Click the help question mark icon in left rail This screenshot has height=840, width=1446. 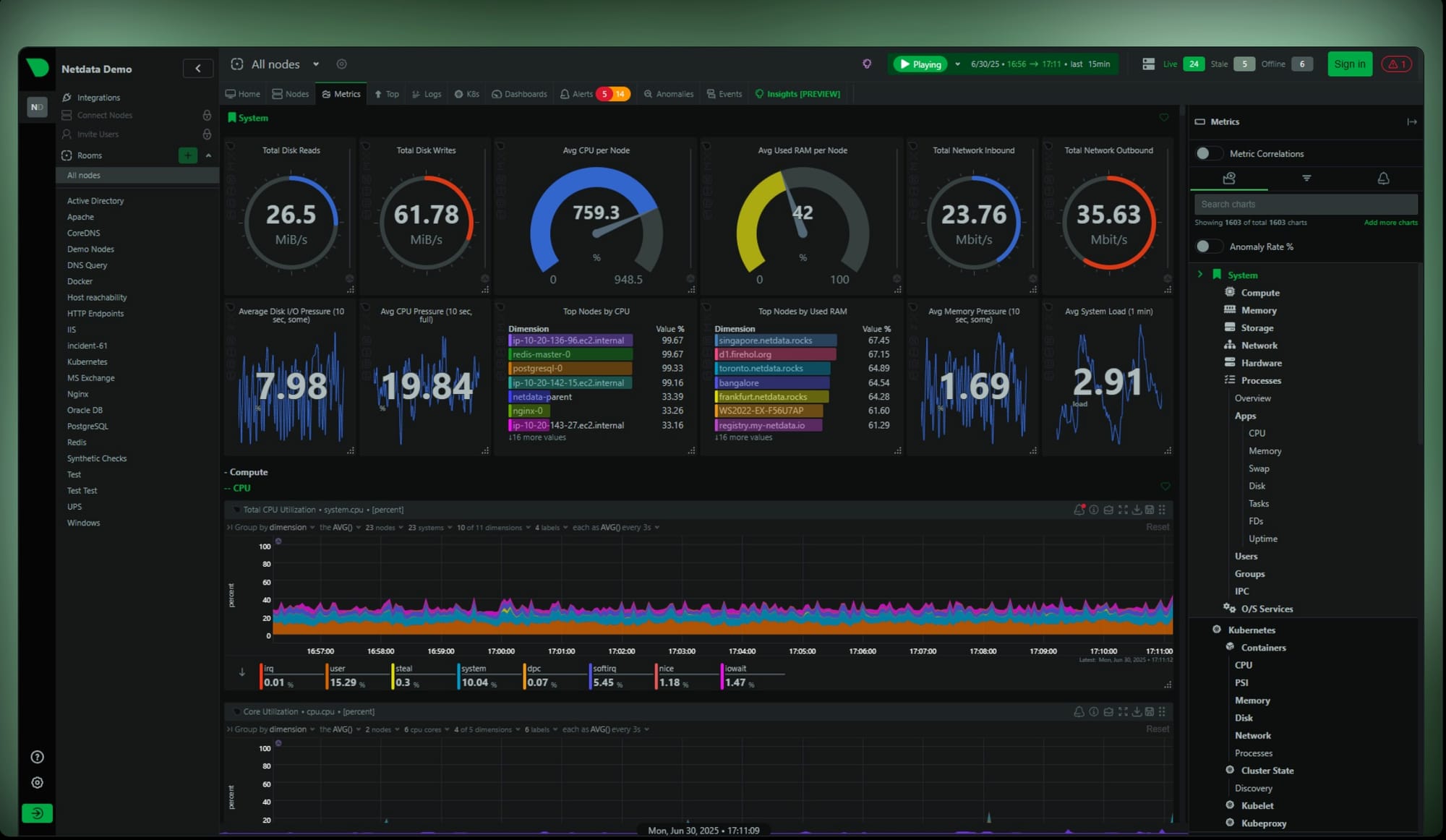click(x=38, y=757)
